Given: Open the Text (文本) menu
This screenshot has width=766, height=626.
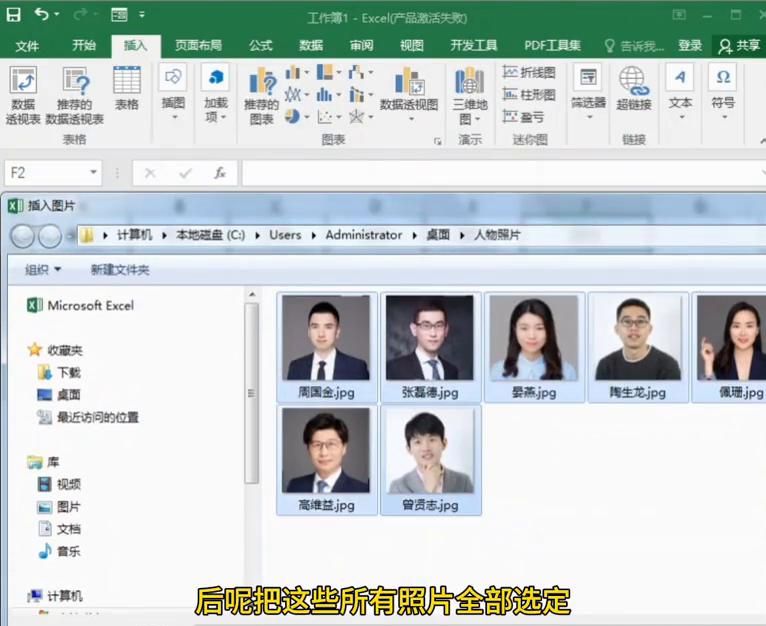Looking at the screenshot, I should click(681, 93).
